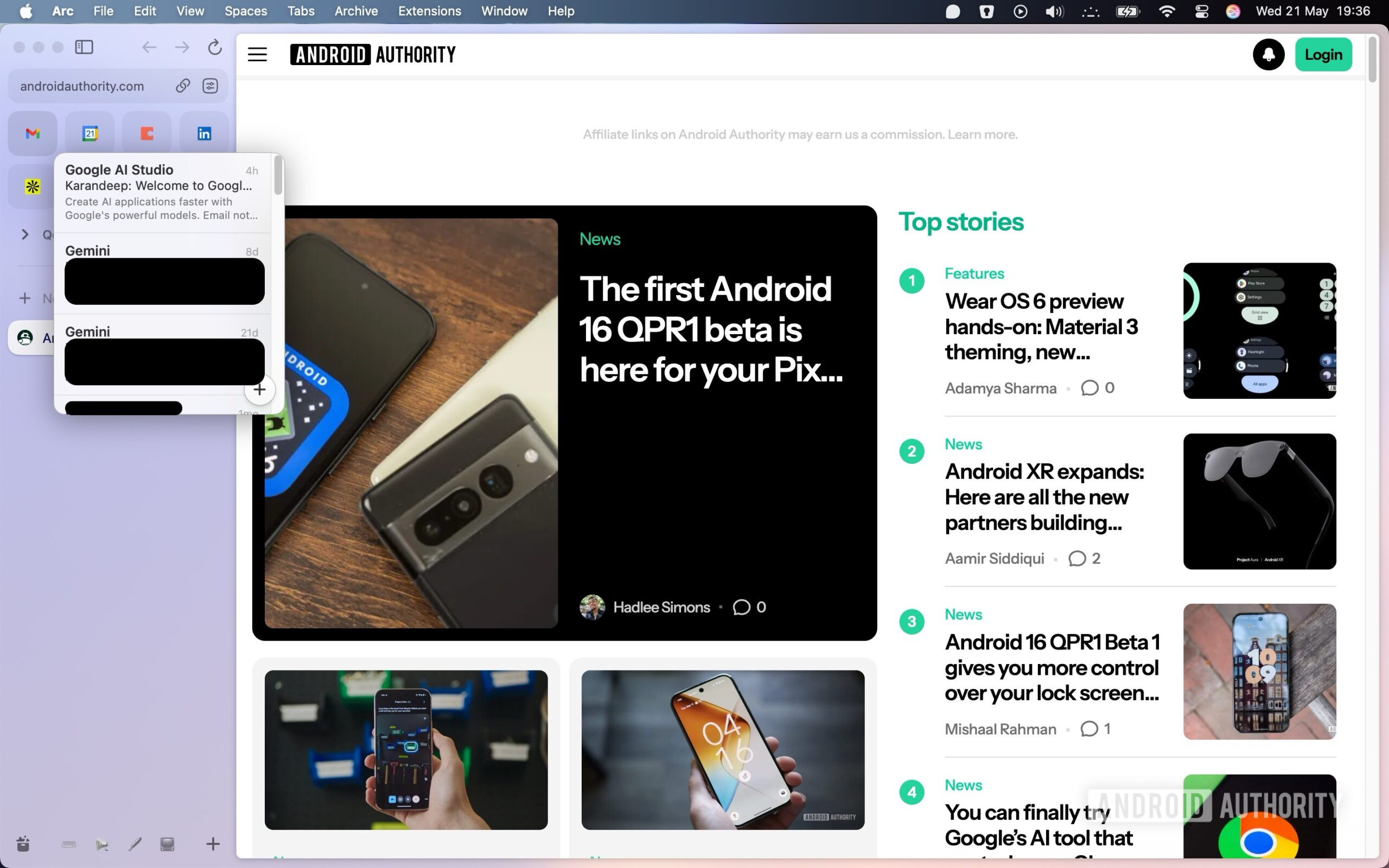This screenshot has width=1389, height=868.
Task: Expand the collapsed sidebar folder chevron
Action: click(x=24, y=234)
